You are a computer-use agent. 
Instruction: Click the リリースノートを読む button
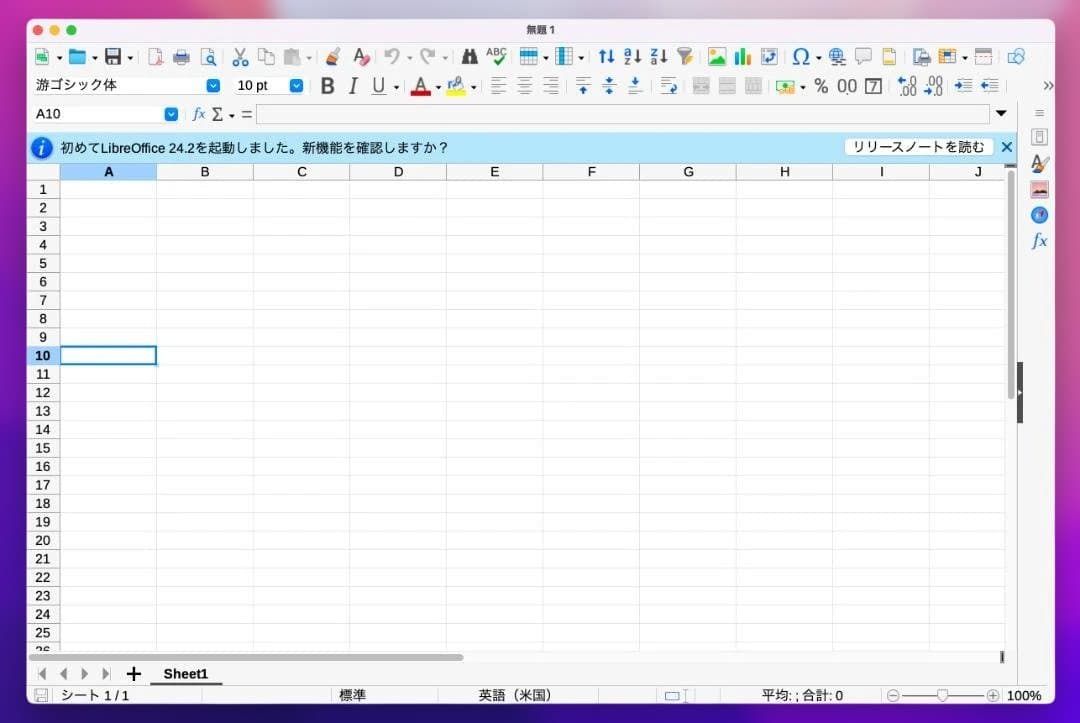(x=919, y=146)
